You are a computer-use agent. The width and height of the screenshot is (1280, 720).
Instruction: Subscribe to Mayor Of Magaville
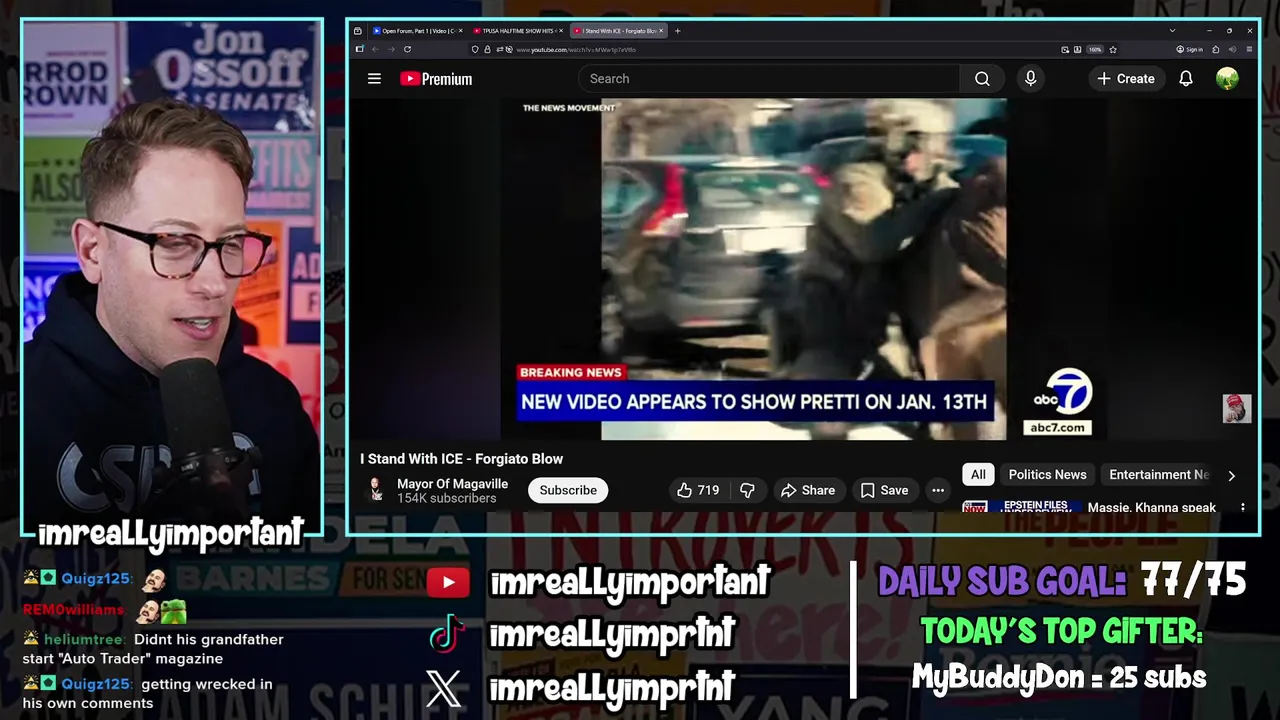(x=568, y=490)
